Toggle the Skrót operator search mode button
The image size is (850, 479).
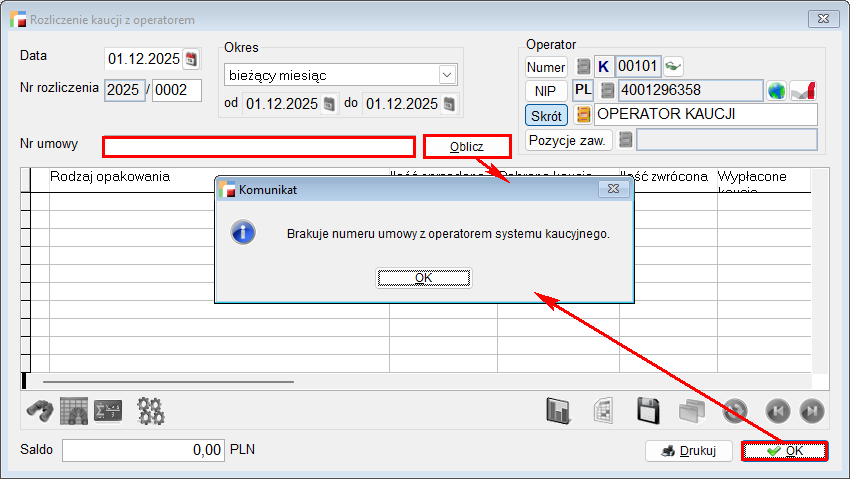[x=546, y=115]
